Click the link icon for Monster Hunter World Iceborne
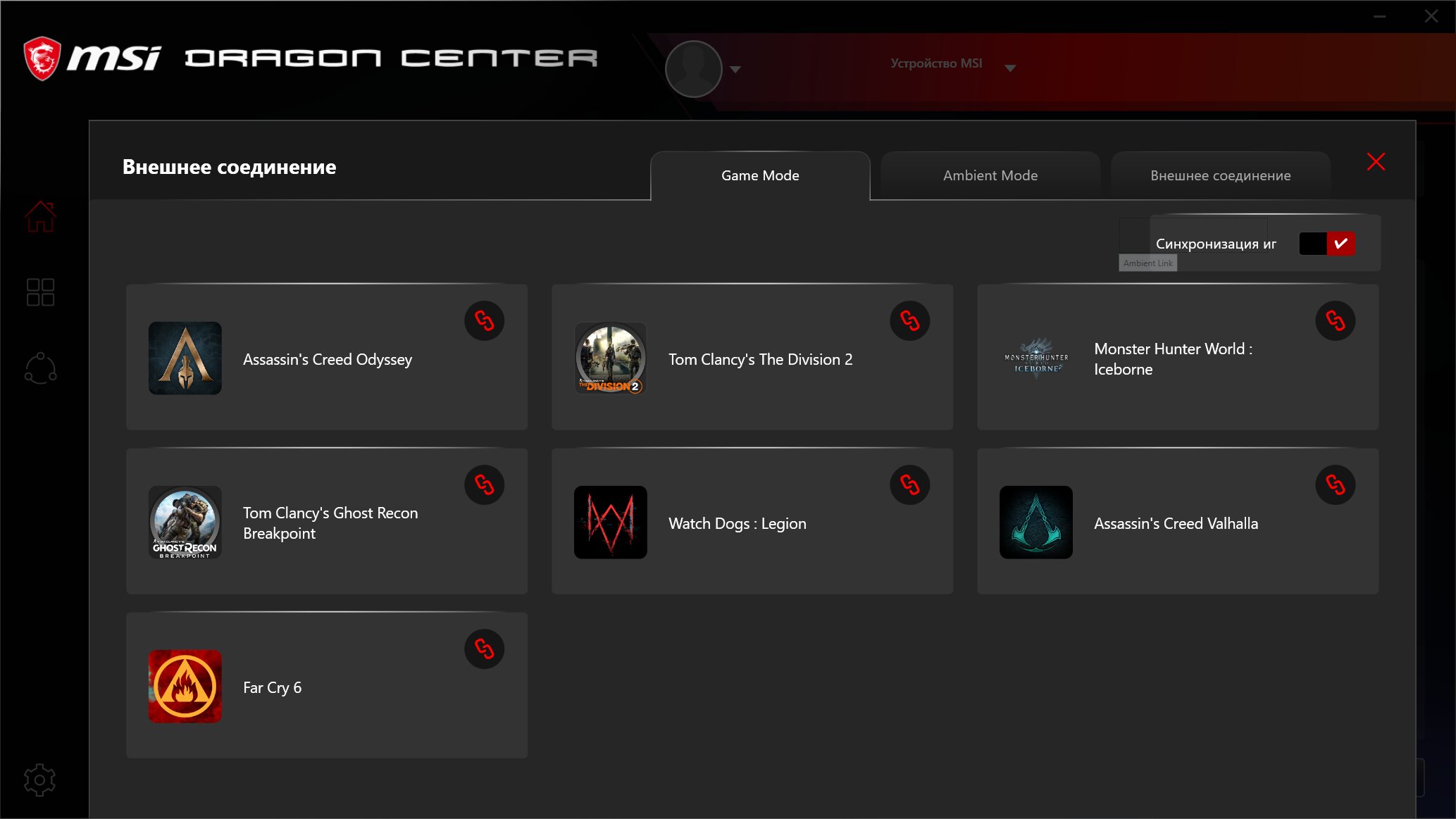This screenshot has width=1456, height=819. tap(1335, 321)
